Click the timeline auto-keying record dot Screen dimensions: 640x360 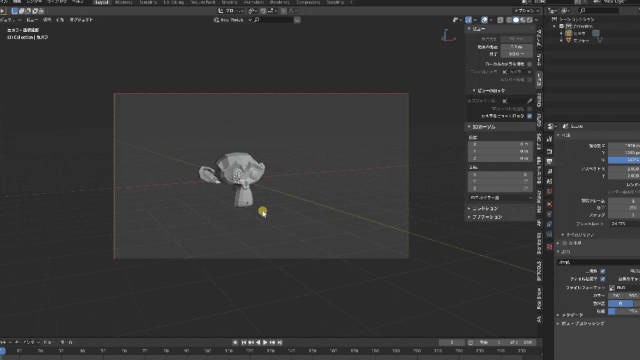coord(235,342)
